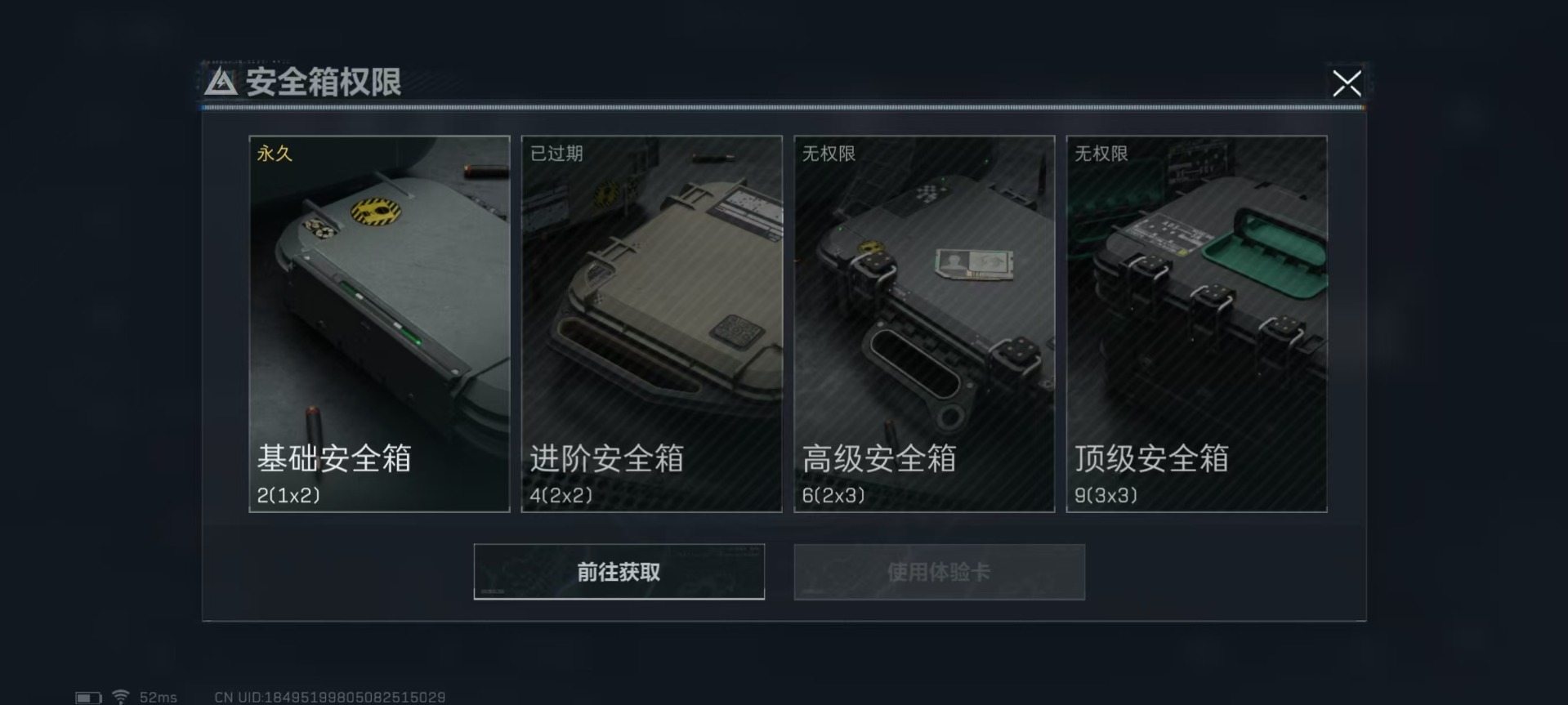Select the 进阶安全箱 card
Viewport: 1568px width, 705px height.
coord(651,323)
